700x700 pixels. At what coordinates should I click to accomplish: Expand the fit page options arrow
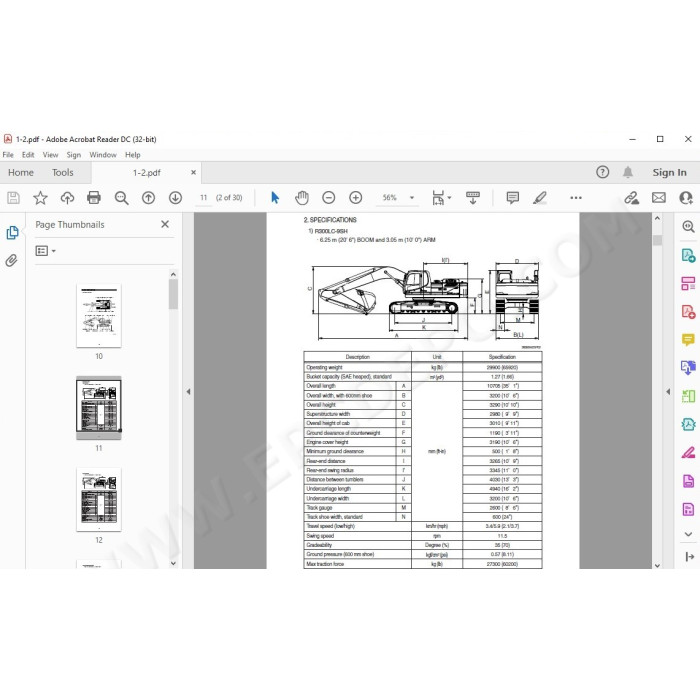449,197
